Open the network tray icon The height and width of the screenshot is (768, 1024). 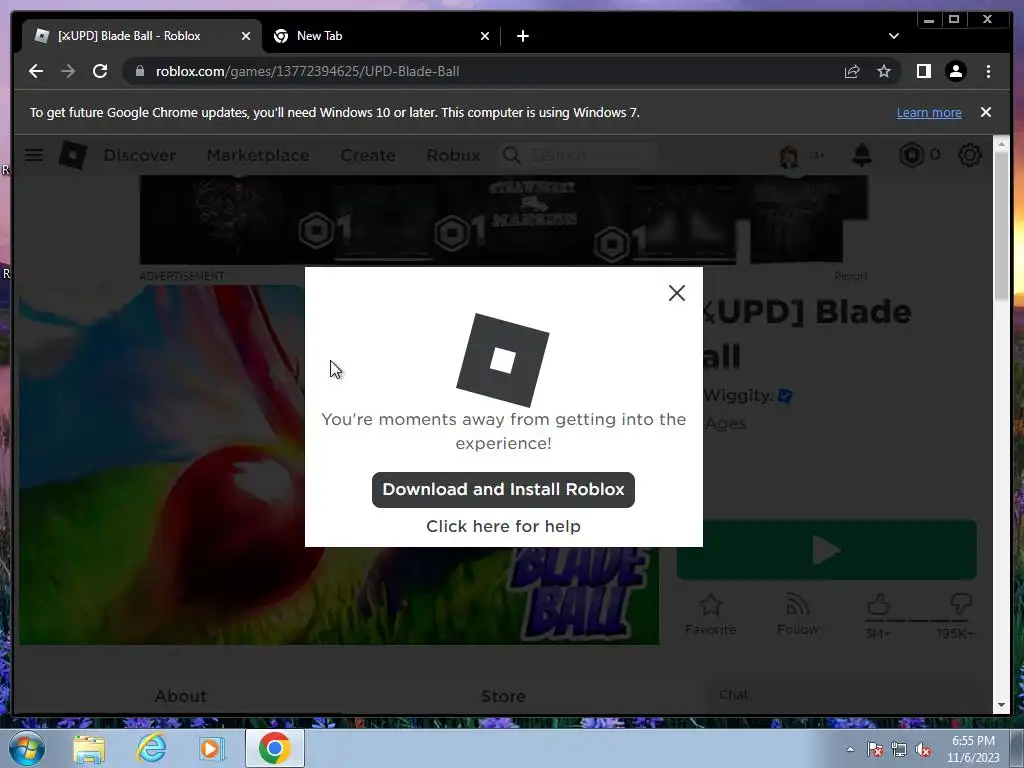(899, 749)
